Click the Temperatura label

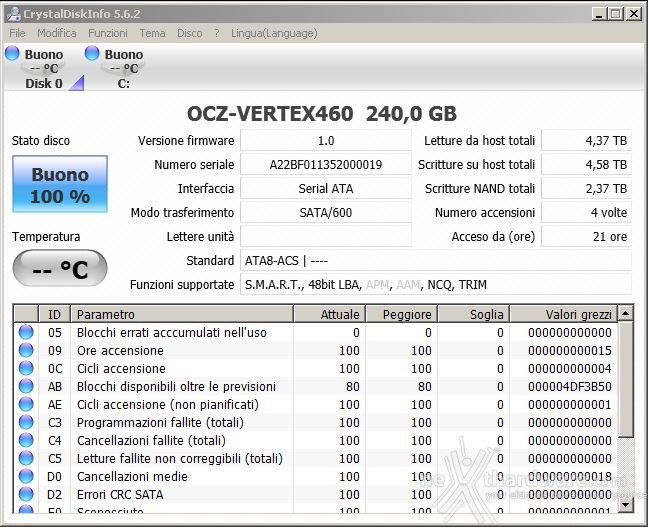pos(46,236)
